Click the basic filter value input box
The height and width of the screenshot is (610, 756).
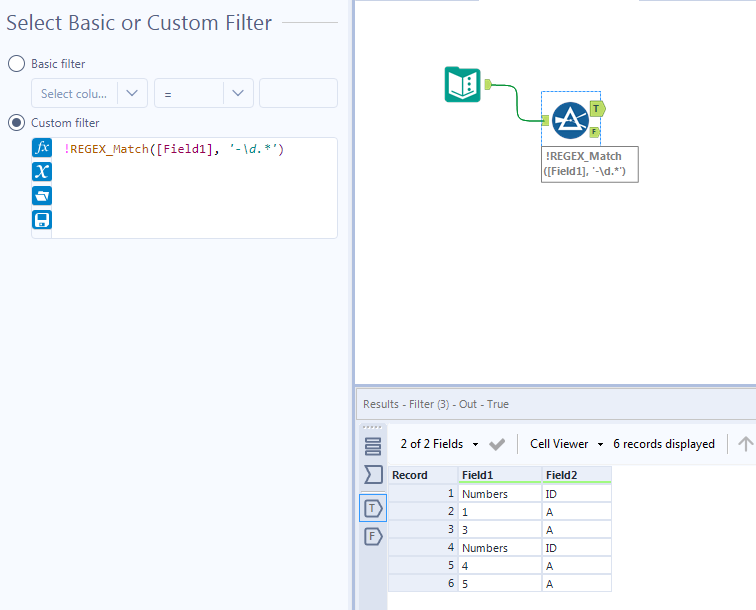(x=298, y=93)
